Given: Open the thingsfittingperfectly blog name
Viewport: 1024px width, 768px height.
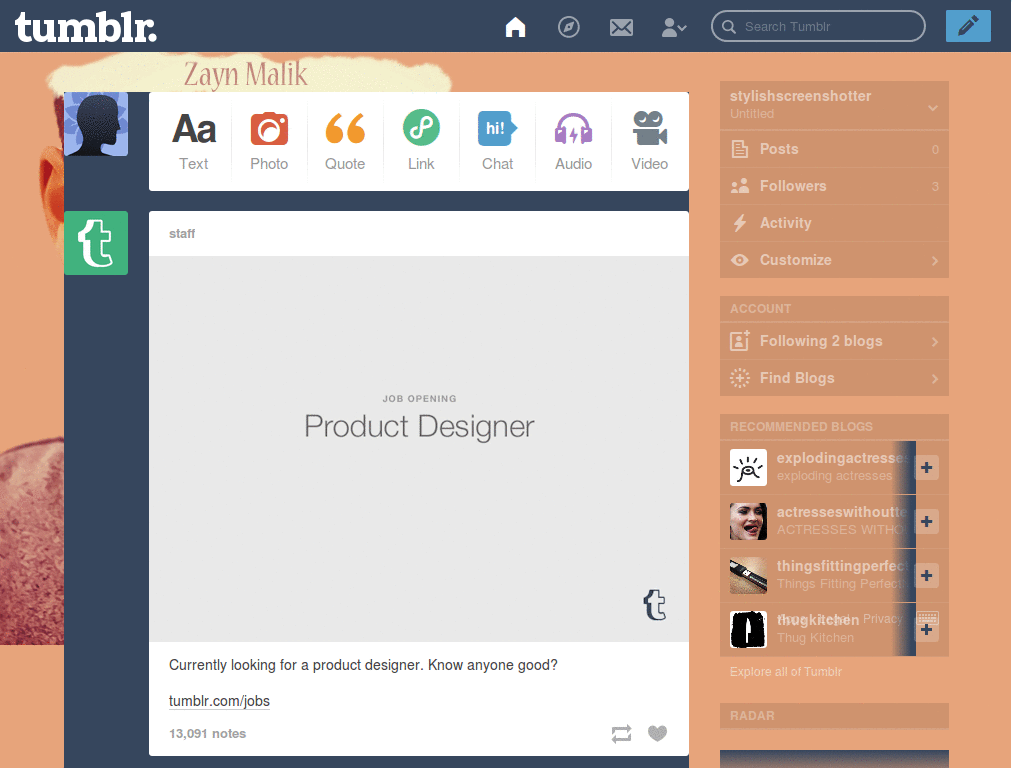Looking at the screenshot, I should (842, 566).
